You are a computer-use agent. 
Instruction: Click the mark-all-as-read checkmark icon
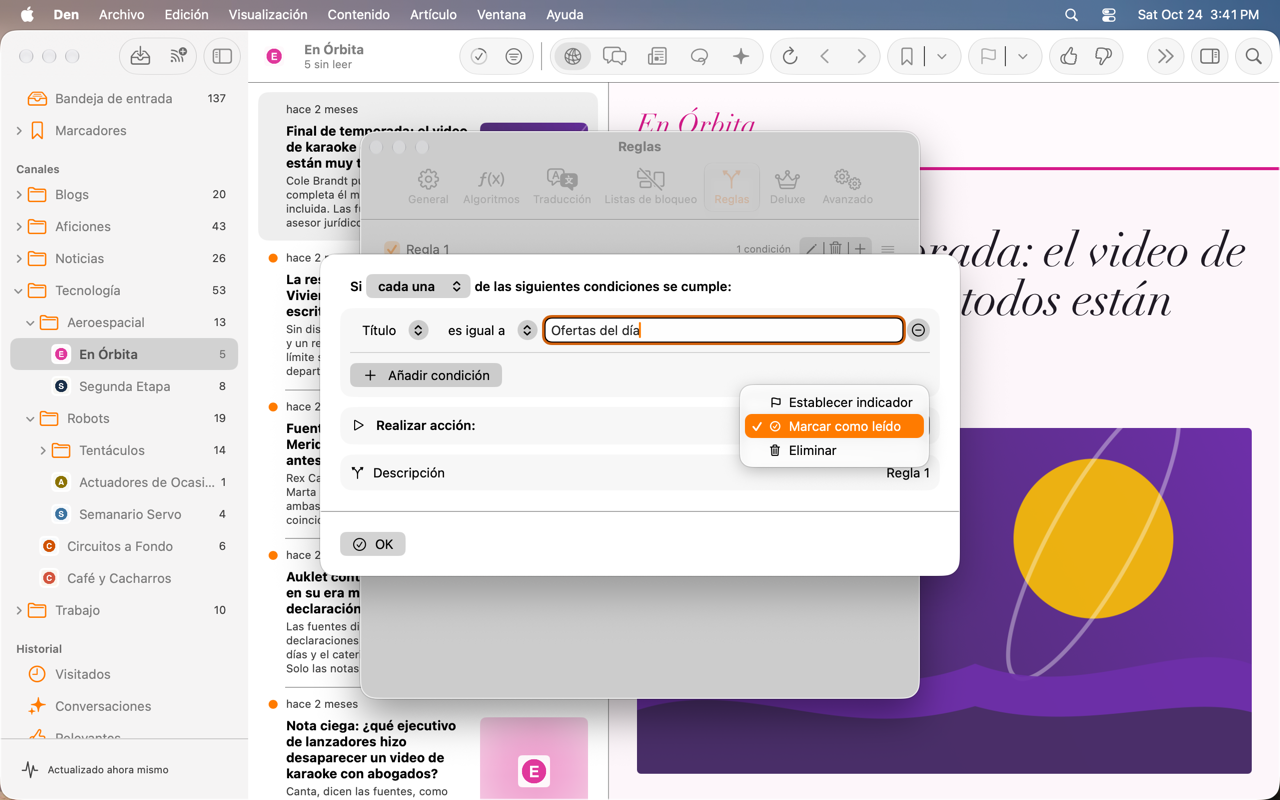pyautogui.click(x=479, y=57)
